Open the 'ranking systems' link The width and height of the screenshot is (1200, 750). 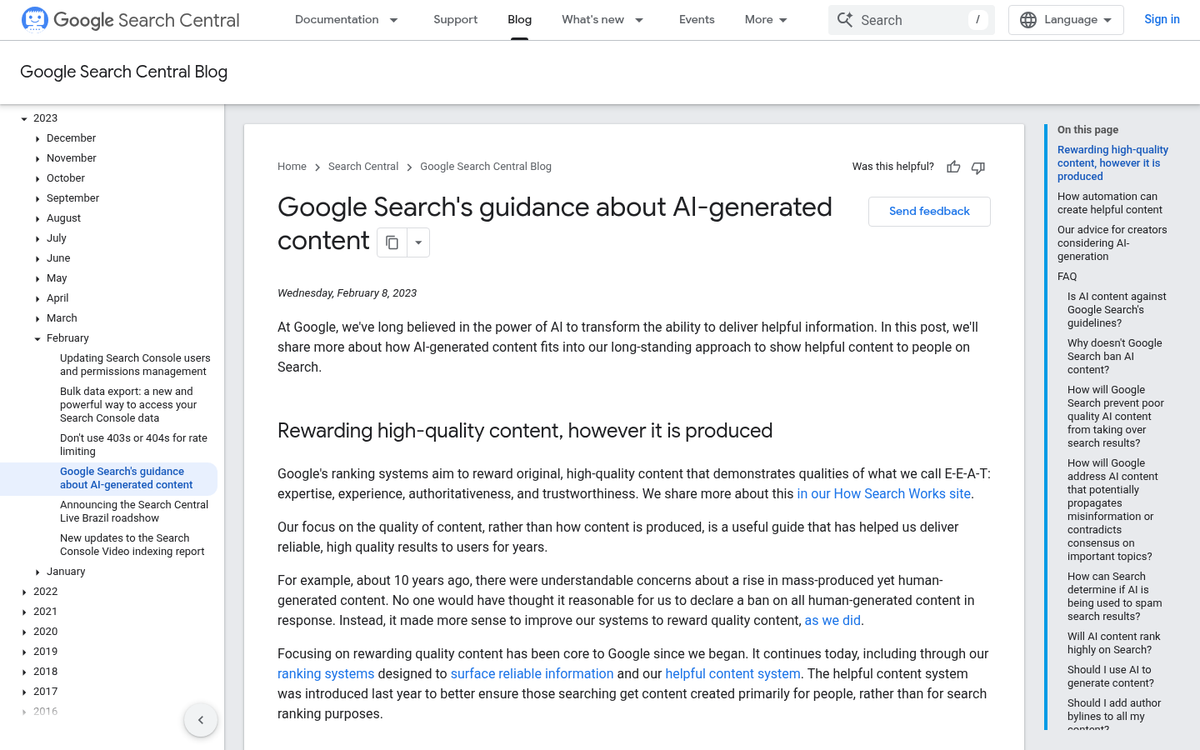[x=326, y=674]
